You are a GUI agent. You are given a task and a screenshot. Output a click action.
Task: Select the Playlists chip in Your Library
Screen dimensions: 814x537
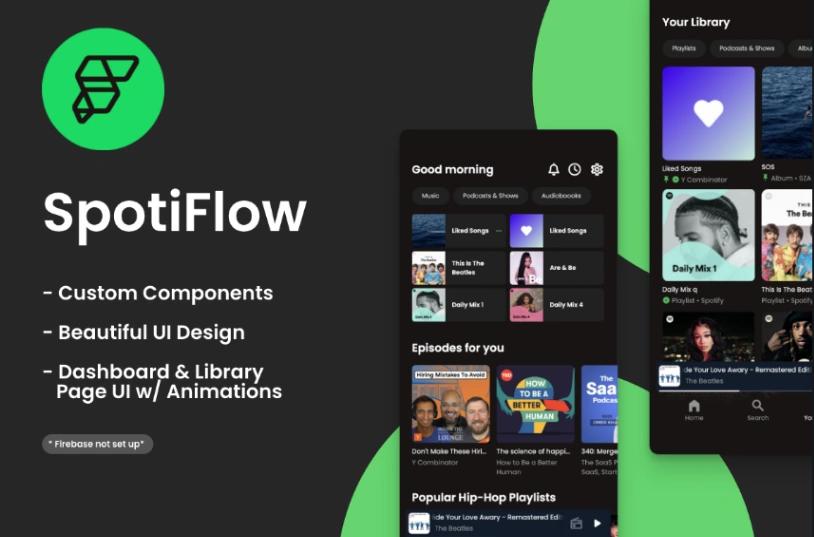[x=684, y=48]
